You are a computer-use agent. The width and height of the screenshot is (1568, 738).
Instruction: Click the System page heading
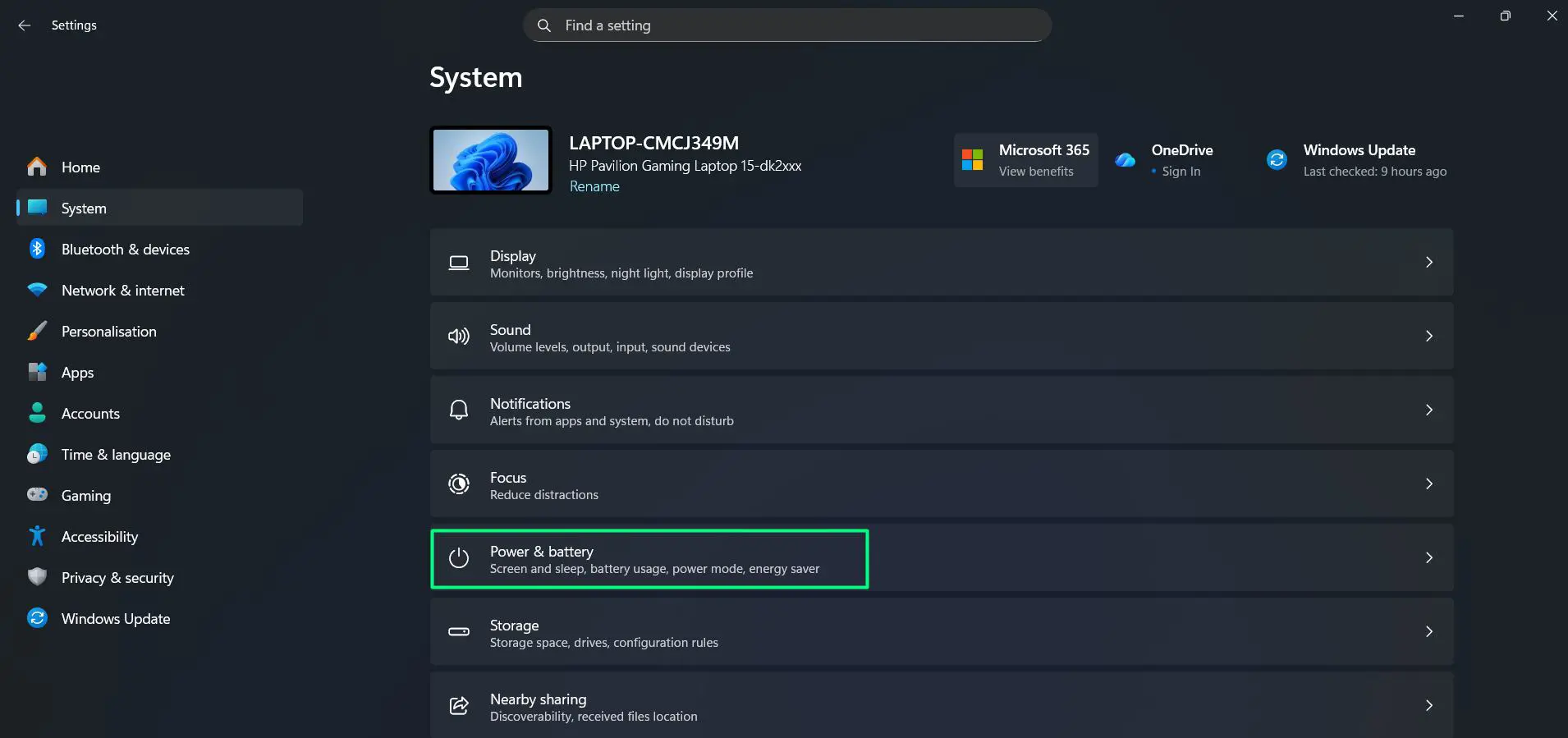476,77
